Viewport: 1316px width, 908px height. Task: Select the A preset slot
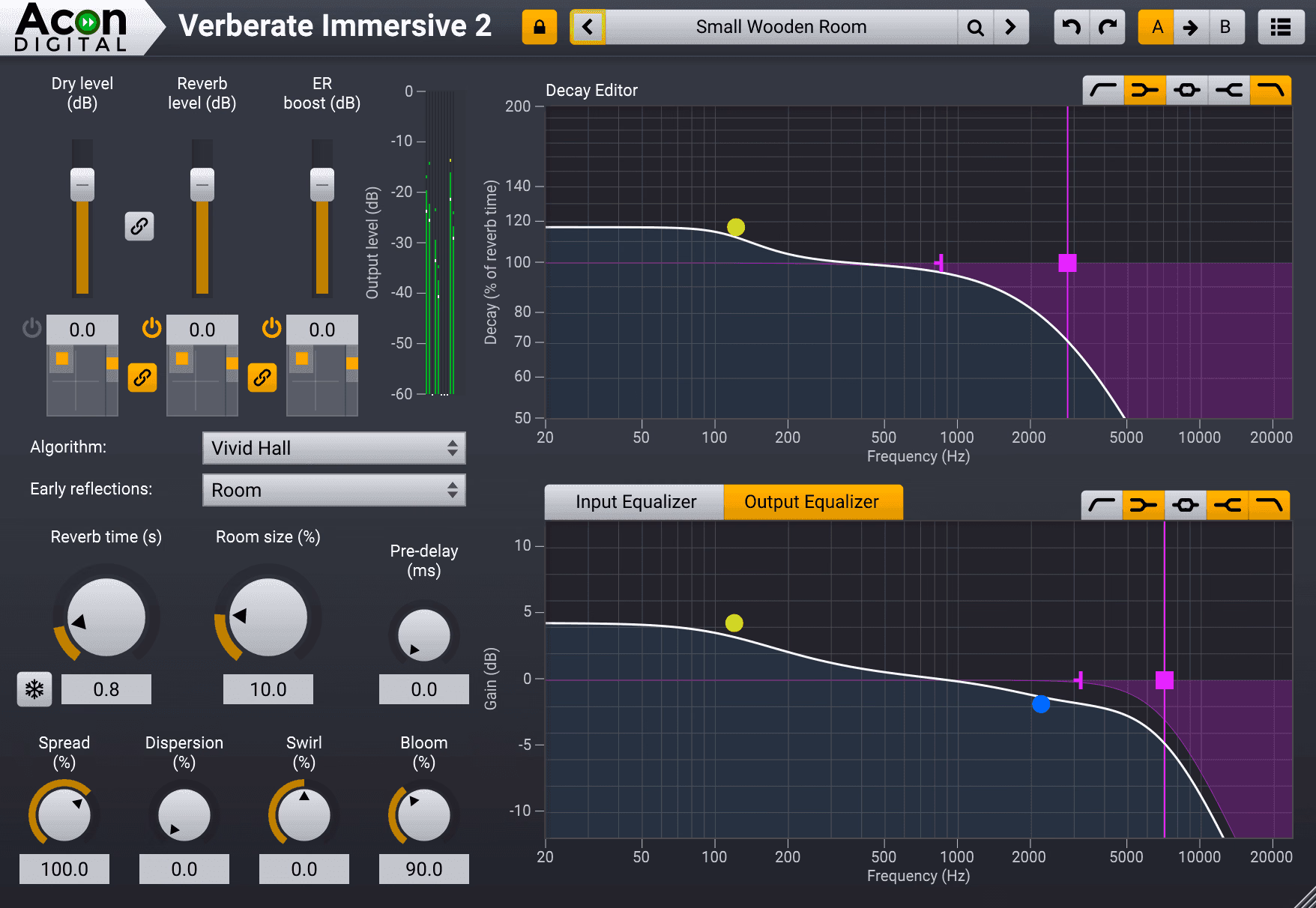(1156, 28)
